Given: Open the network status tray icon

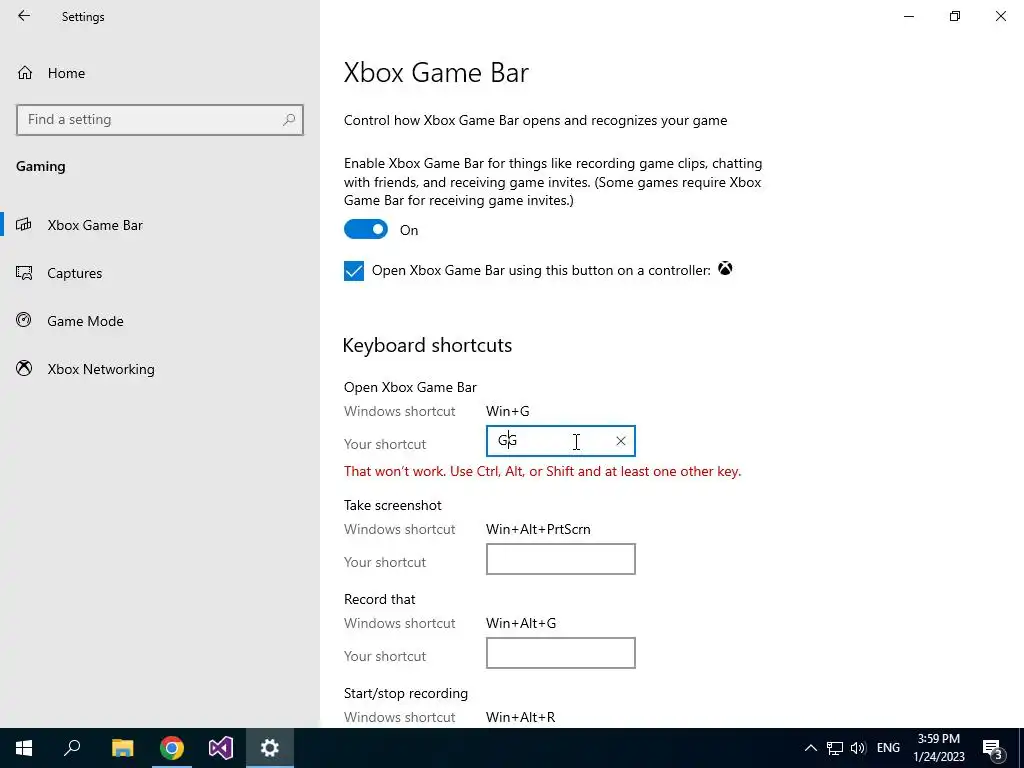Looking at the screenshot, I should [x=835, y=748].
